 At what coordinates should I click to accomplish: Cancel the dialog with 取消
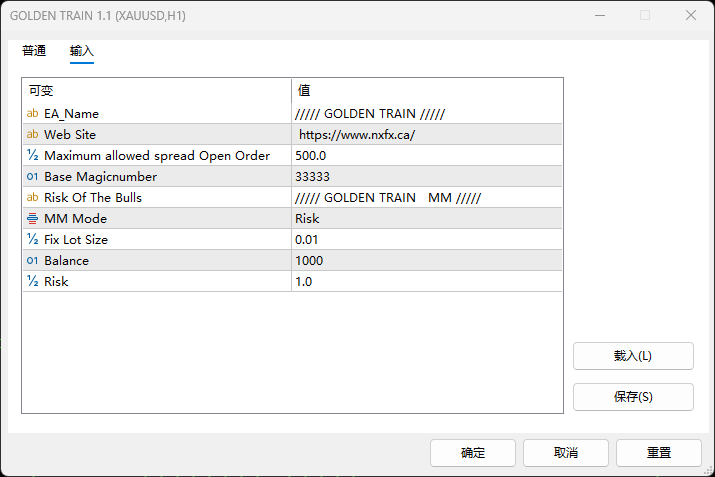point(566,453)
